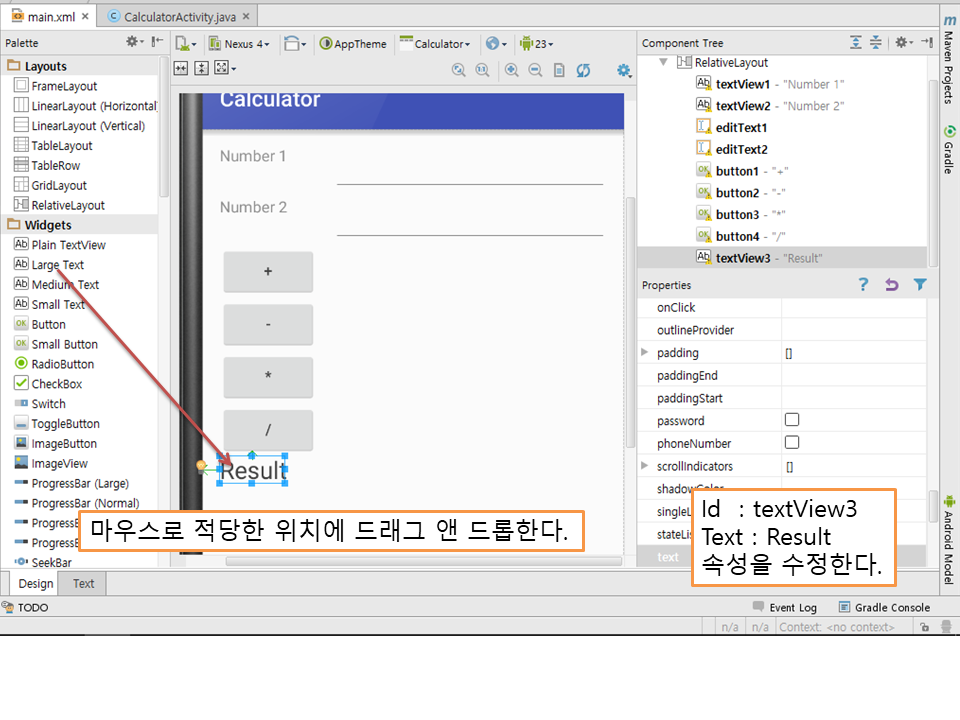960x720 pixels.
Task: Open the Nexus 4 device dropdown
Action: click(239, 44)
